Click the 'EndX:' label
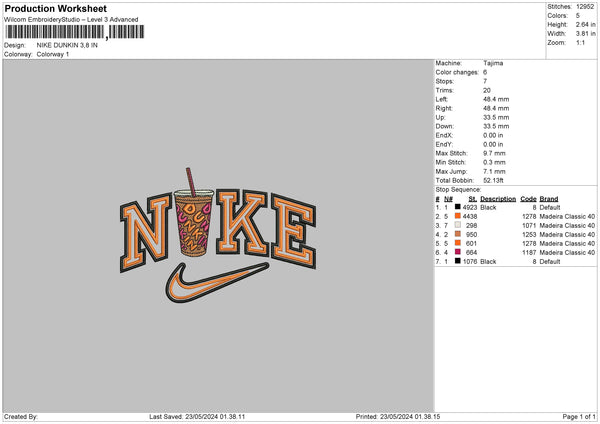The height and width of the screenshot is (424, 600). pyautogui.click(x=444, y=135)
